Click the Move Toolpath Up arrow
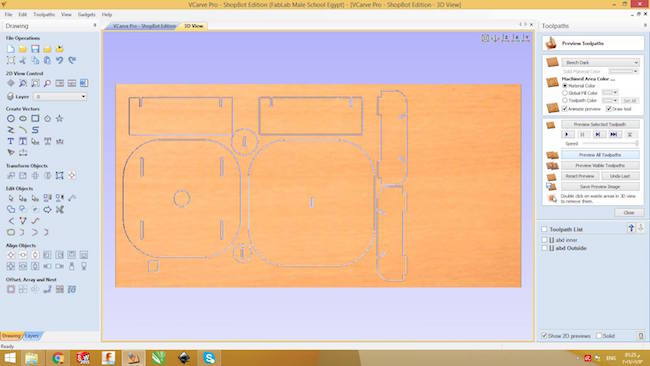This screenshot has height=366, width=650. coord(631,228)
